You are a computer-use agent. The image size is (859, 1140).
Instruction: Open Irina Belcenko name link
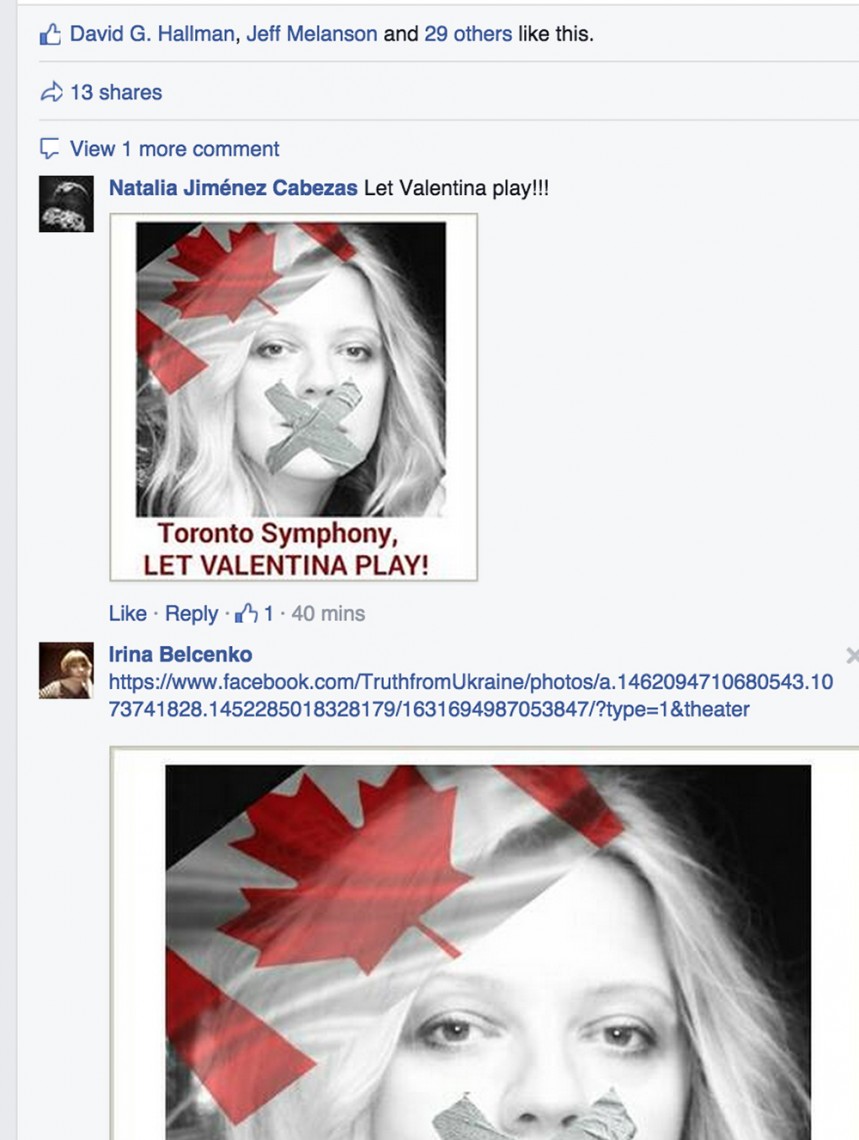tap(180, 654)
